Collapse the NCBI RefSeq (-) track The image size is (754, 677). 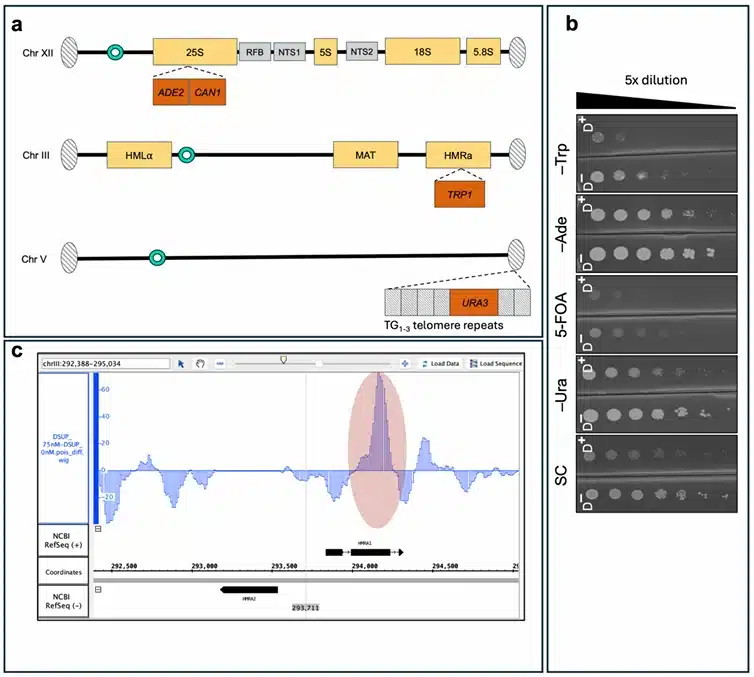[x=98, y=589]
